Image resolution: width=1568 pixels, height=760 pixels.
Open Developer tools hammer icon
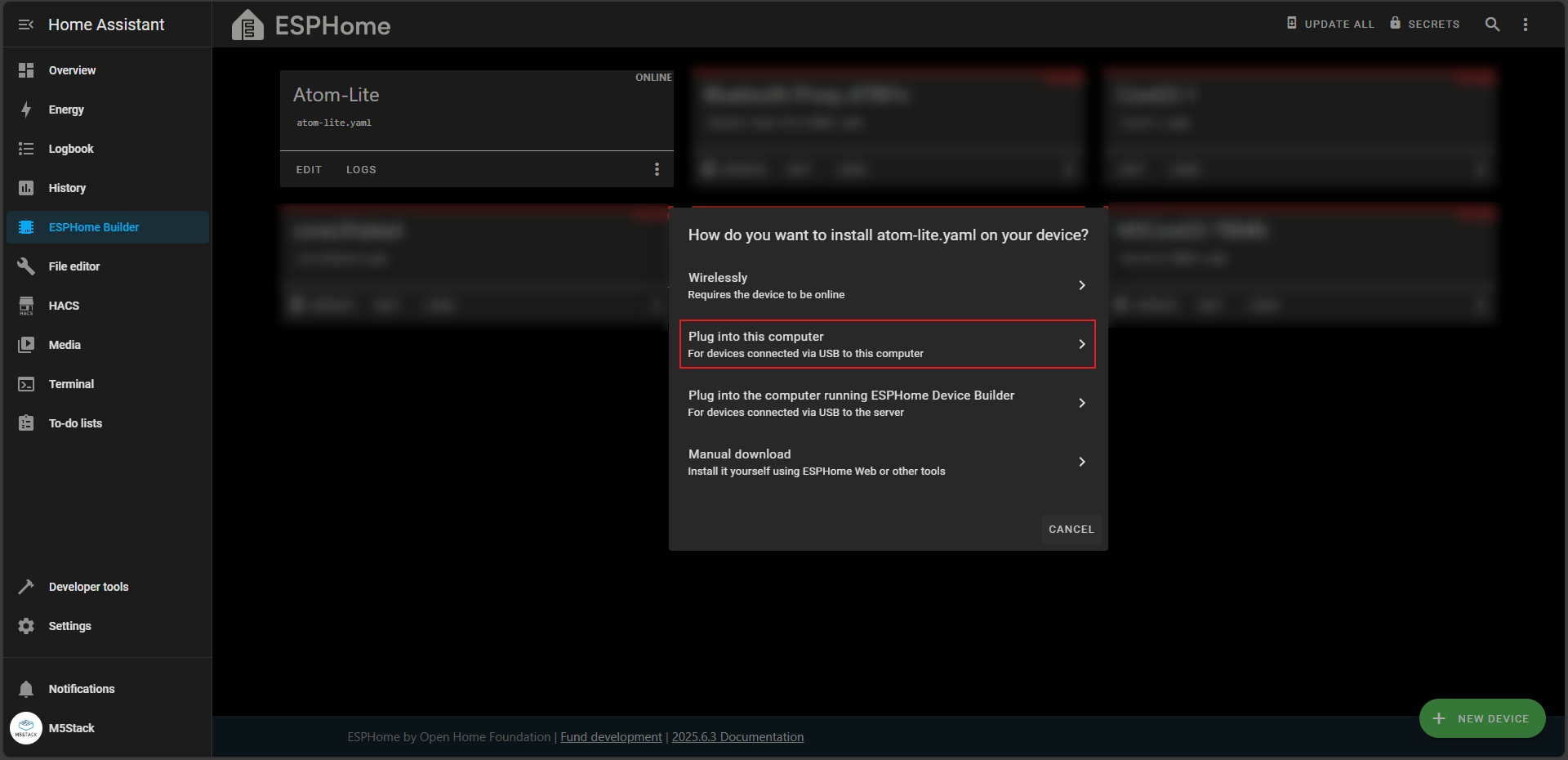(x=26, y=587)
